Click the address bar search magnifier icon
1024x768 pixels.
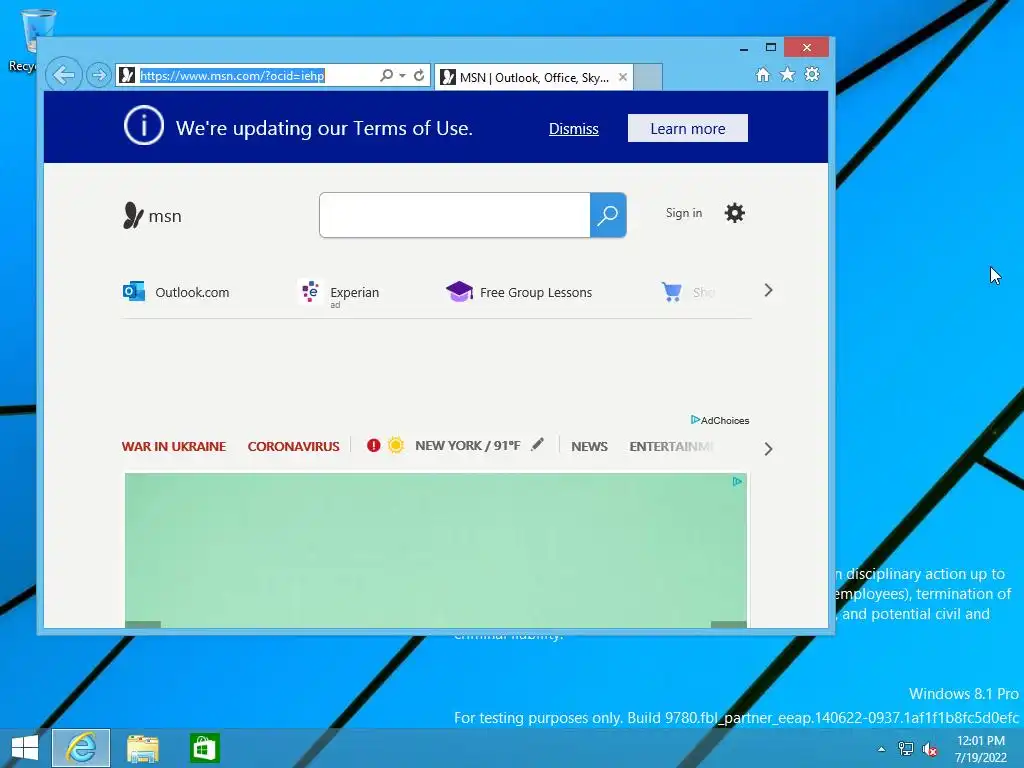[387, 75]
